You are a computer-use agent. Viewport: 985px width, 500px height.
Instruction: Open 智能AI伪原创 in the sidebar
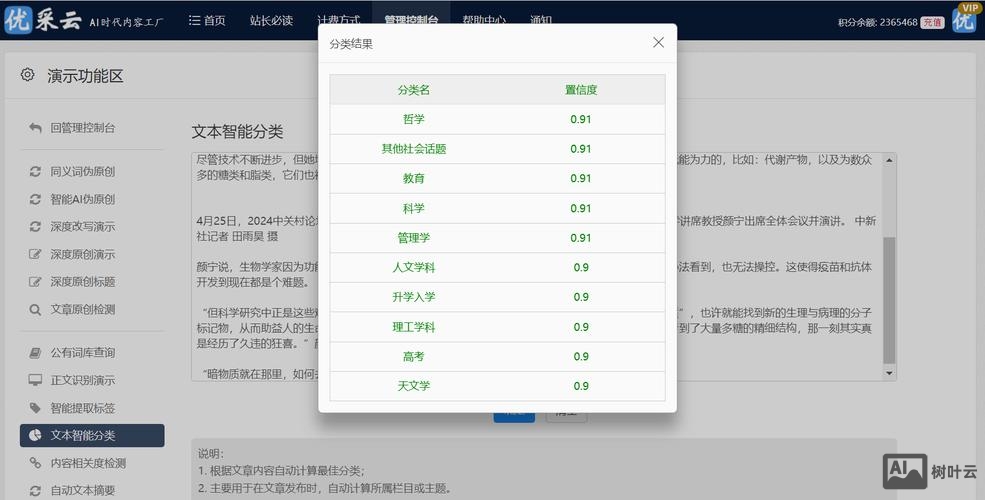pyautogui.click(x=83, y=199)
